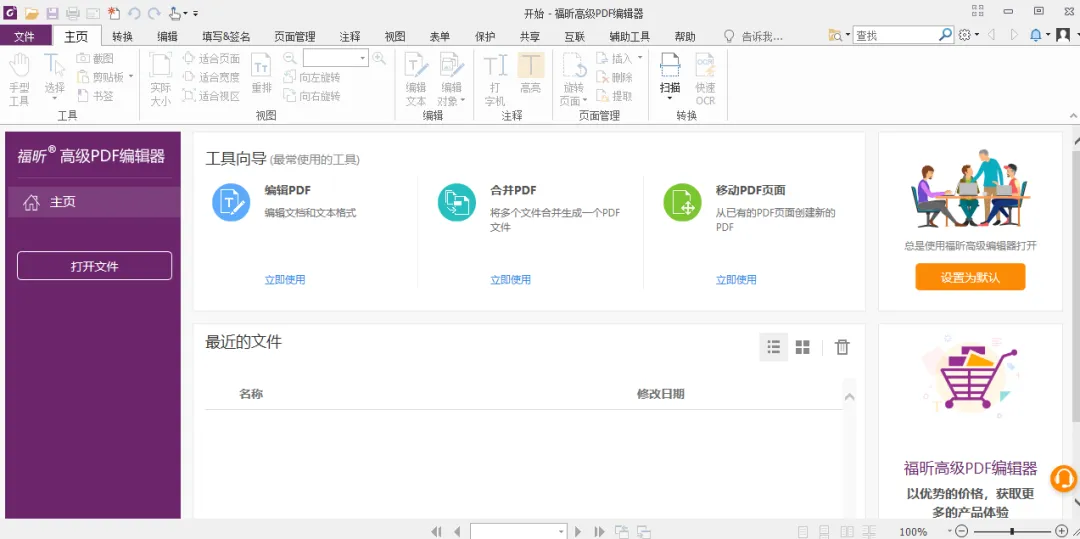Image resolution: width=1080 pixels, height=539 pixels.
Task: Click the Open folder icon in quick access toolbar
Action: [31, 12]
